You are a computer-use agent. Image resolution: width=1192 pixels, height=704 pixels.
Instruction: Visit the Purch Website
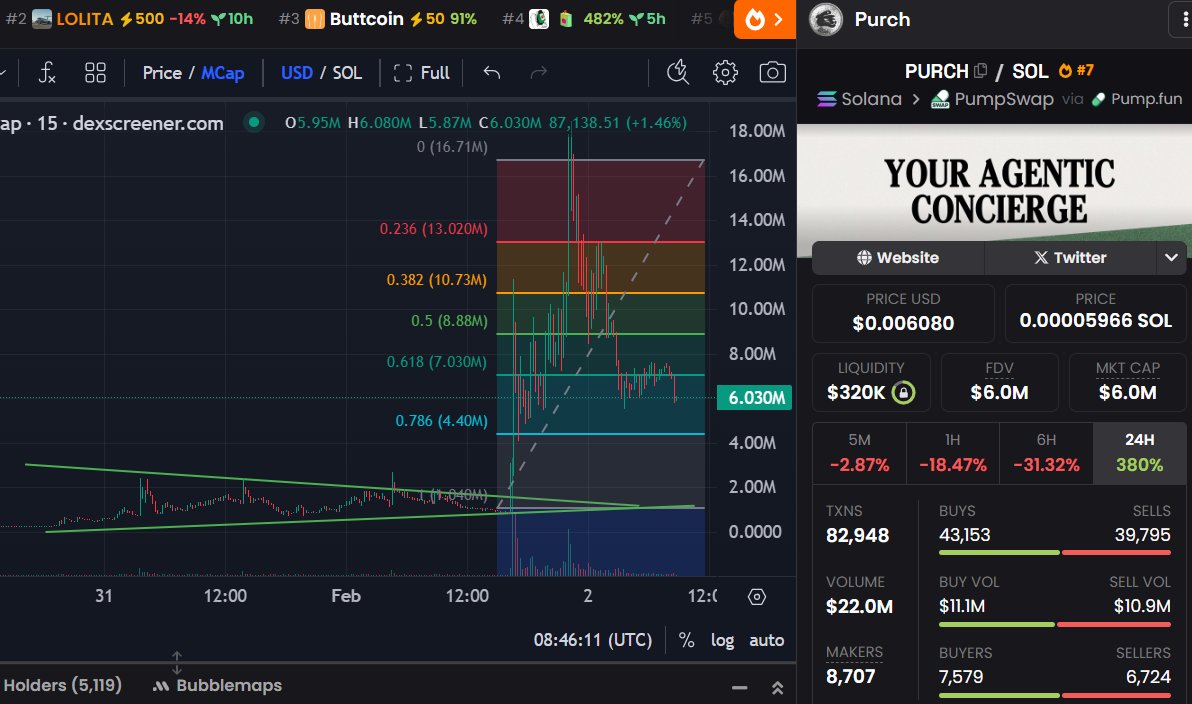tap(898, 258)
